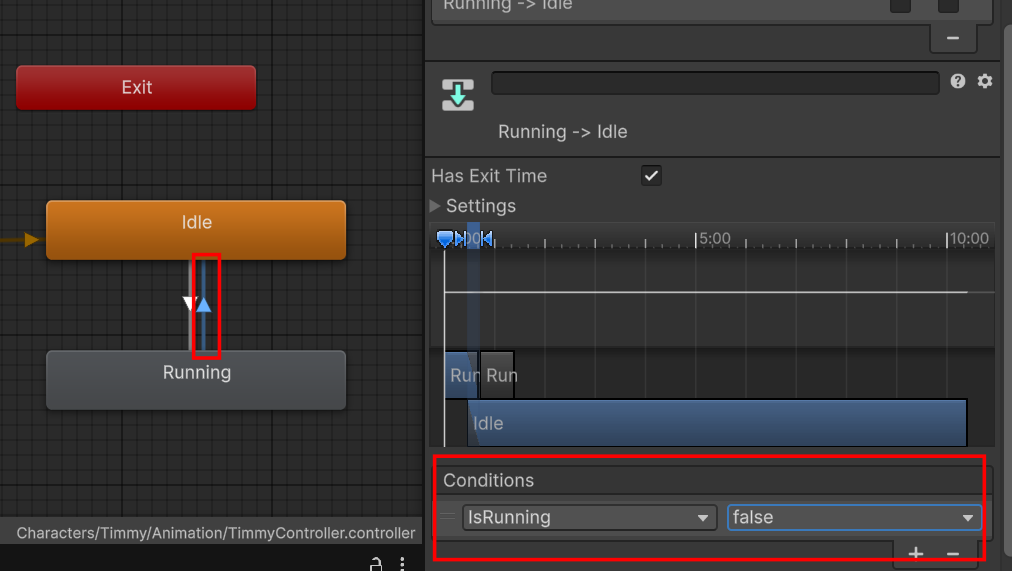Open the IsRunning parameter dropdown
The height and width of the screenshot is (571, 1012).
[589, 517]
